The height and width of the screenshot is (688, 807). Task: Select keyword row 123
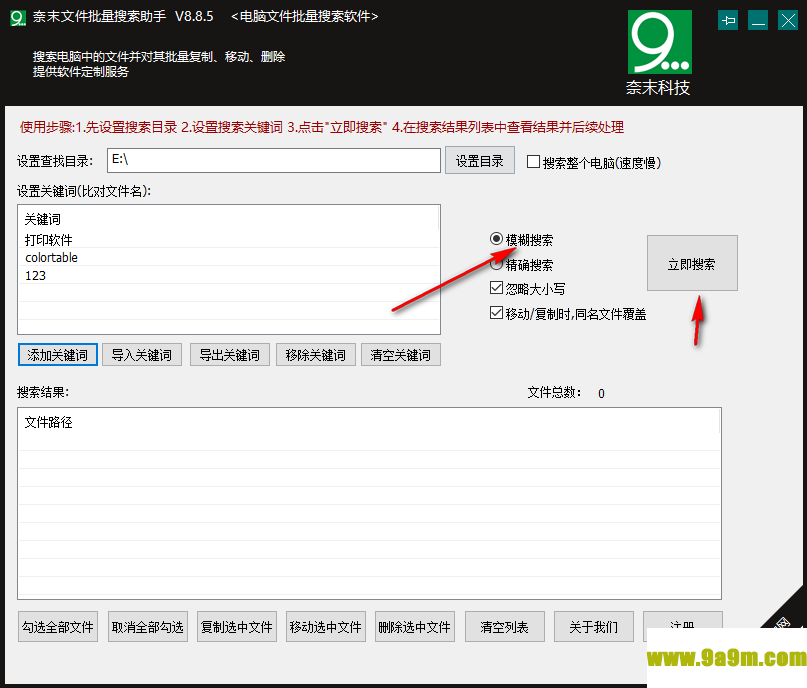pos(229,275)
